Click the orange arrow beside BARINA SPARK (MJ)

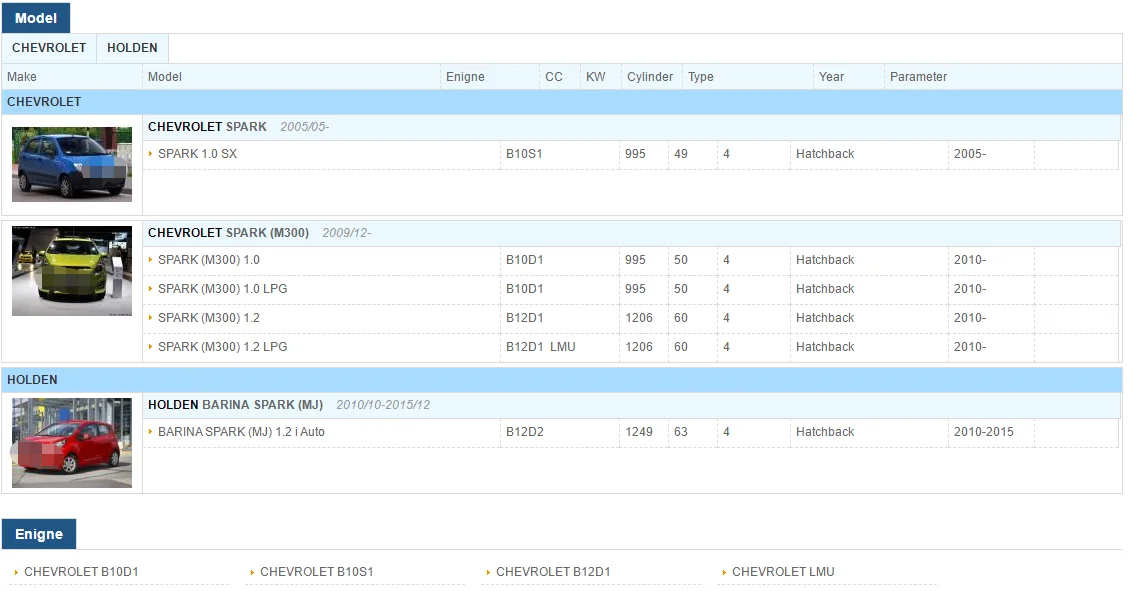click(150, 431)
